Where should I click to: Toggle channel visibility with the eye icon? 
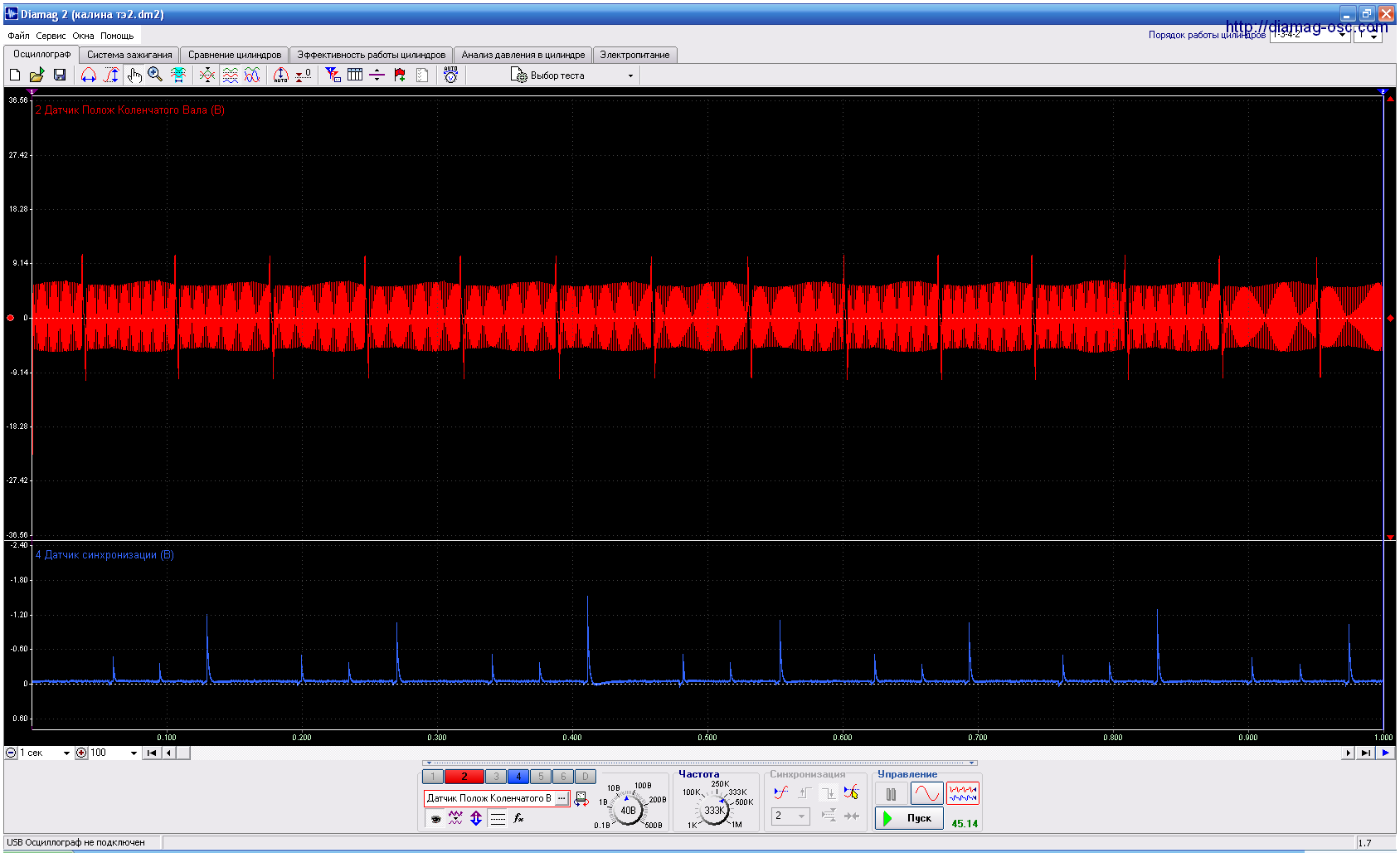(435, 818)
